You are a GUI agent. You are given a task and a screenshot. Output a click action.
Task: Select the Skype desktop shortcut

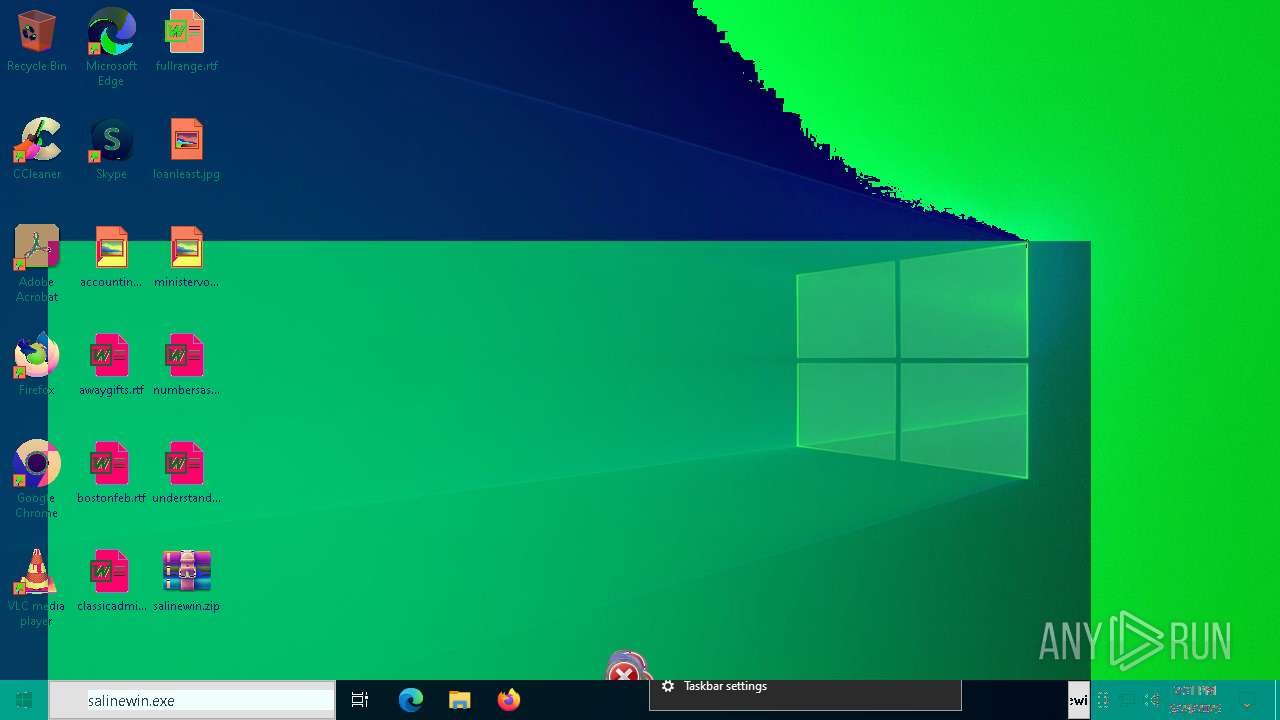(111, 149)
